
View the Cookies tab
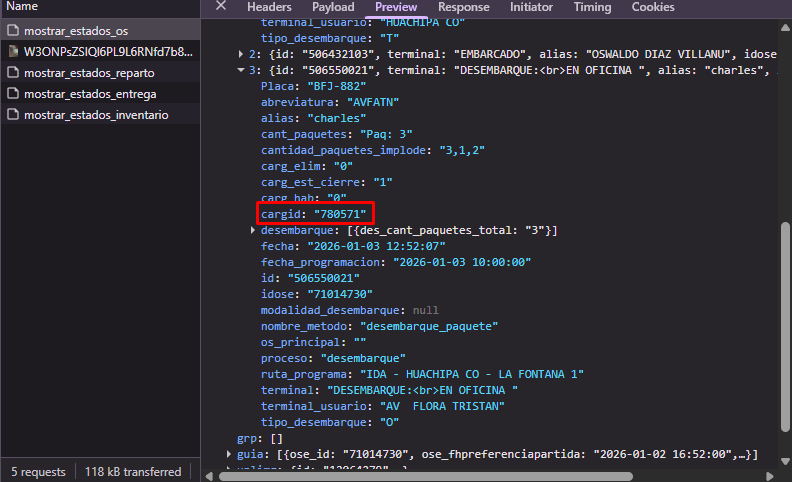coord(653,8)
